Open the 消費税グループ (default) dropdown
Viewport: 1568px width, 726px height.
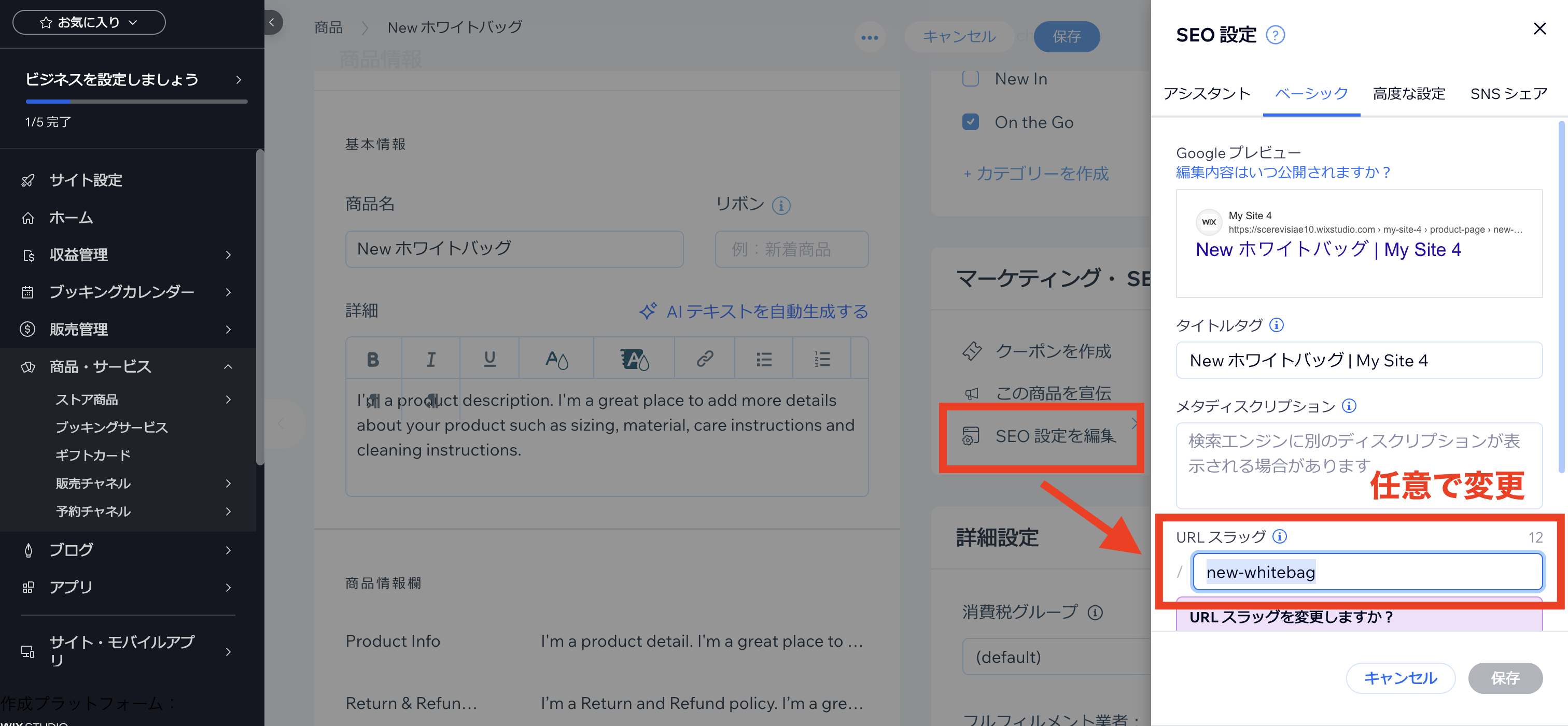(x=1056, y=657)
